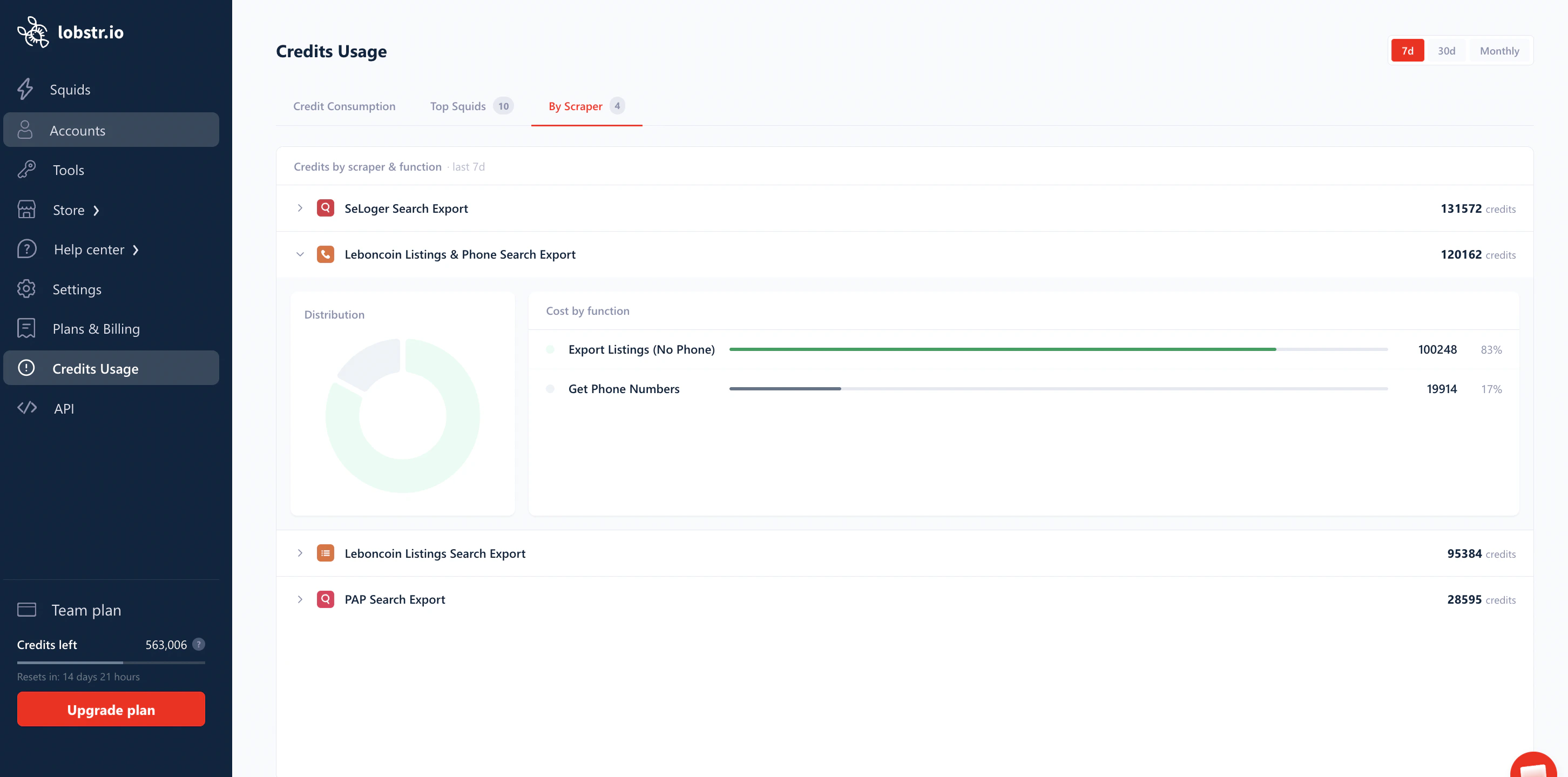Click the Credits Usage exclamation circle icon
1568x777 pixels.
click(26, 368)
